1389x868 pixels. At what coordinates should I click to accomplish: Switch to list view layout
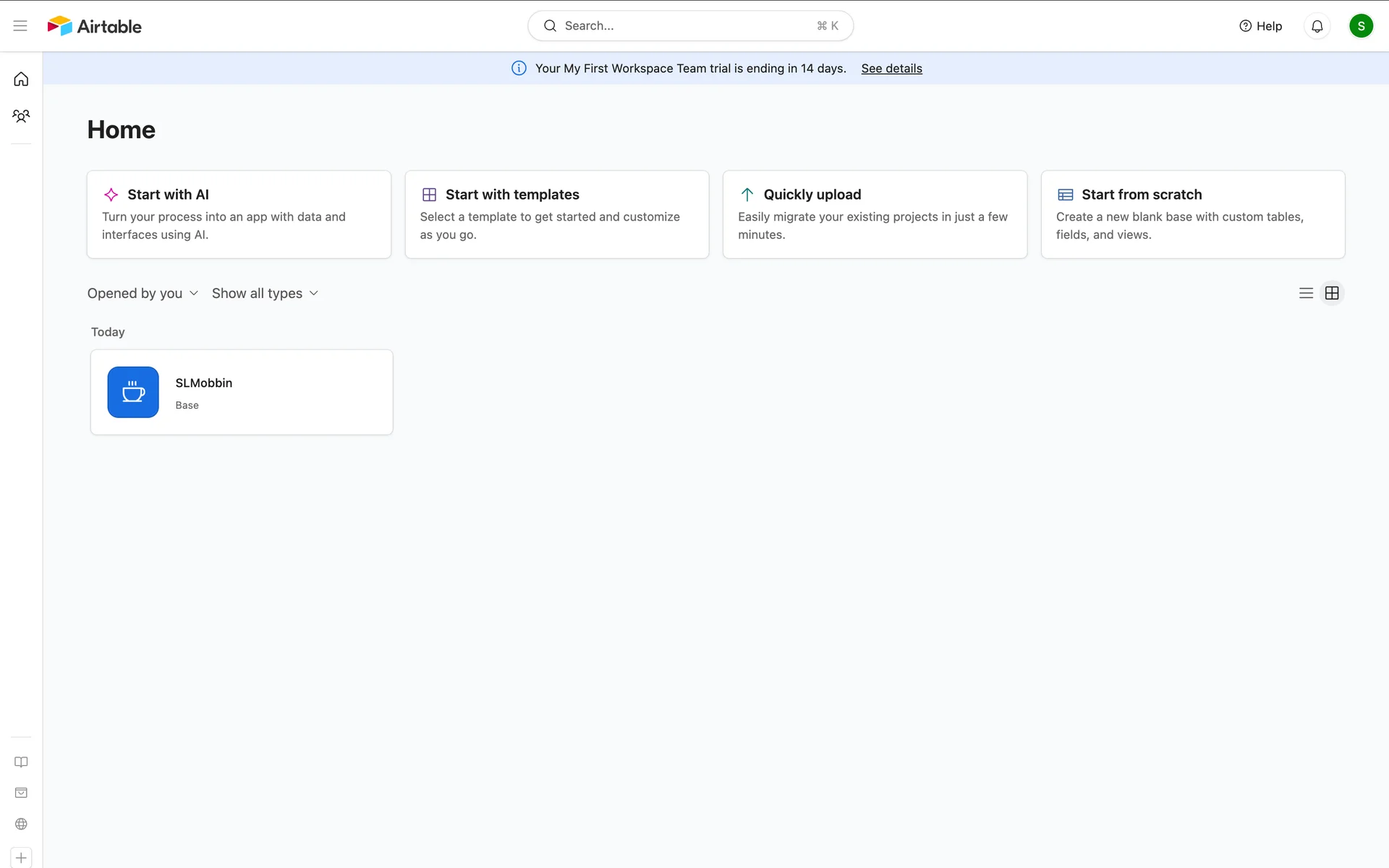coord(1306,293)
